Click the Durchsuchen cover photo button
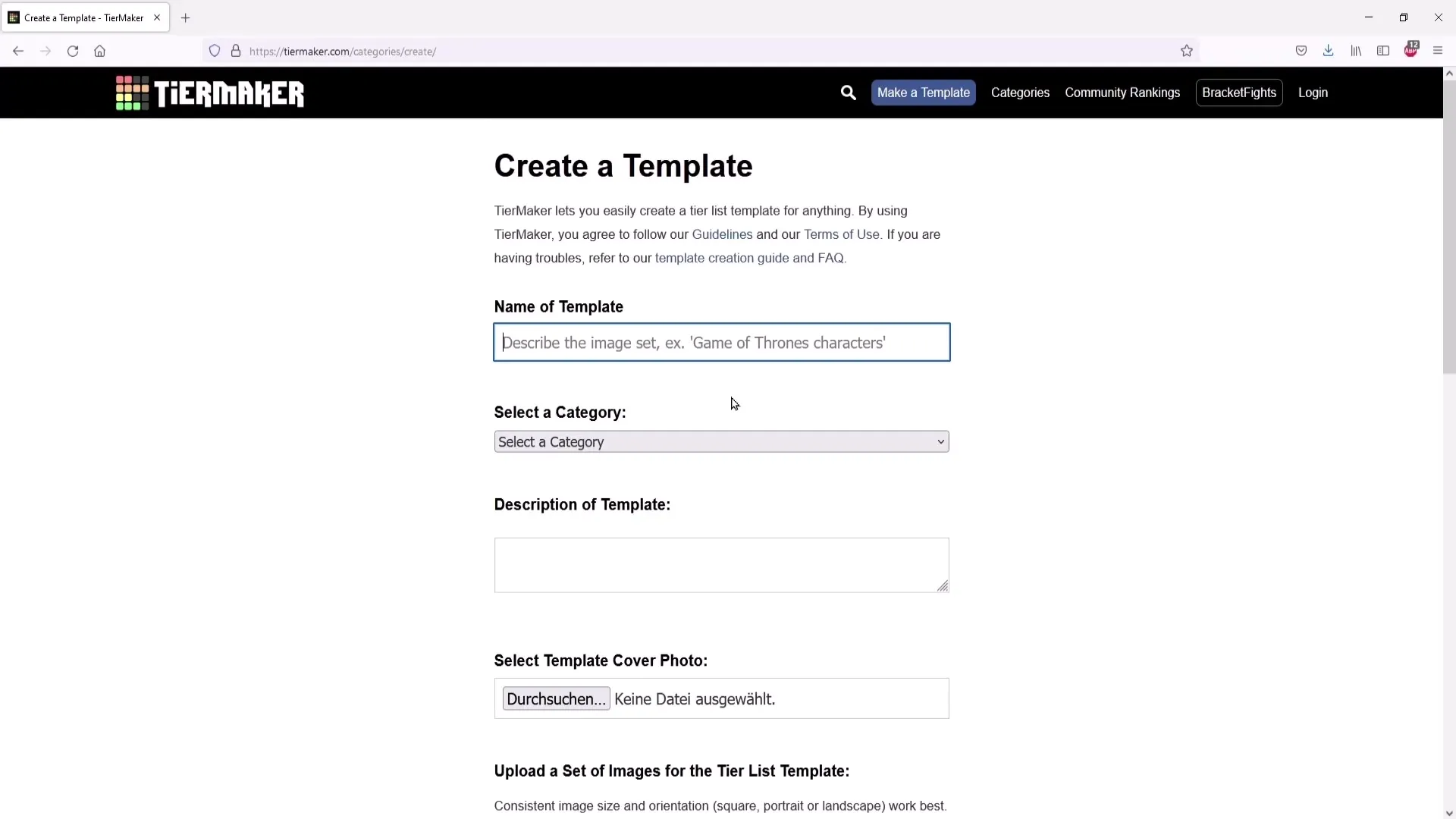 point(557,699)
